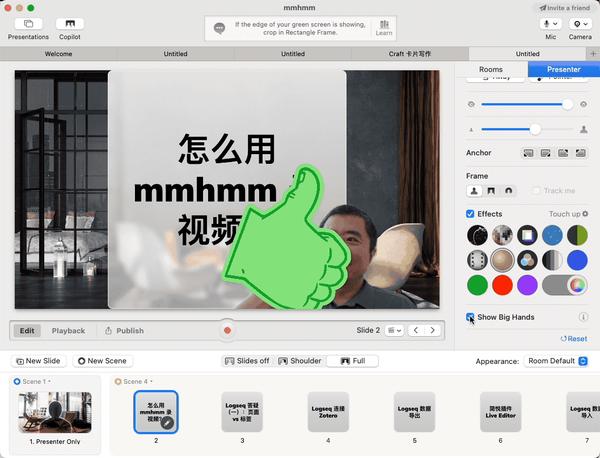Uncheck the Effects checkbox
600x458 pixels.
pyautogui.click(x=470, y=214)
